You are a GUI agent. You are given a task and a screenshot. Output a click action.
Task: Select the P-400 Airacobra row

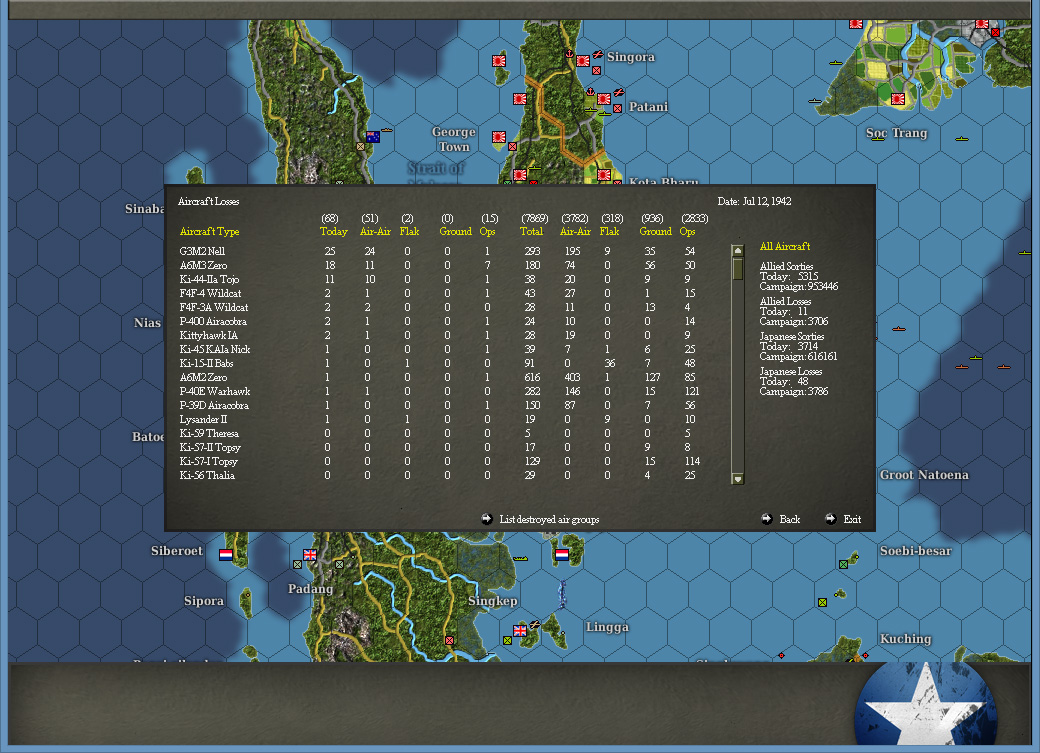coord(438,321)
